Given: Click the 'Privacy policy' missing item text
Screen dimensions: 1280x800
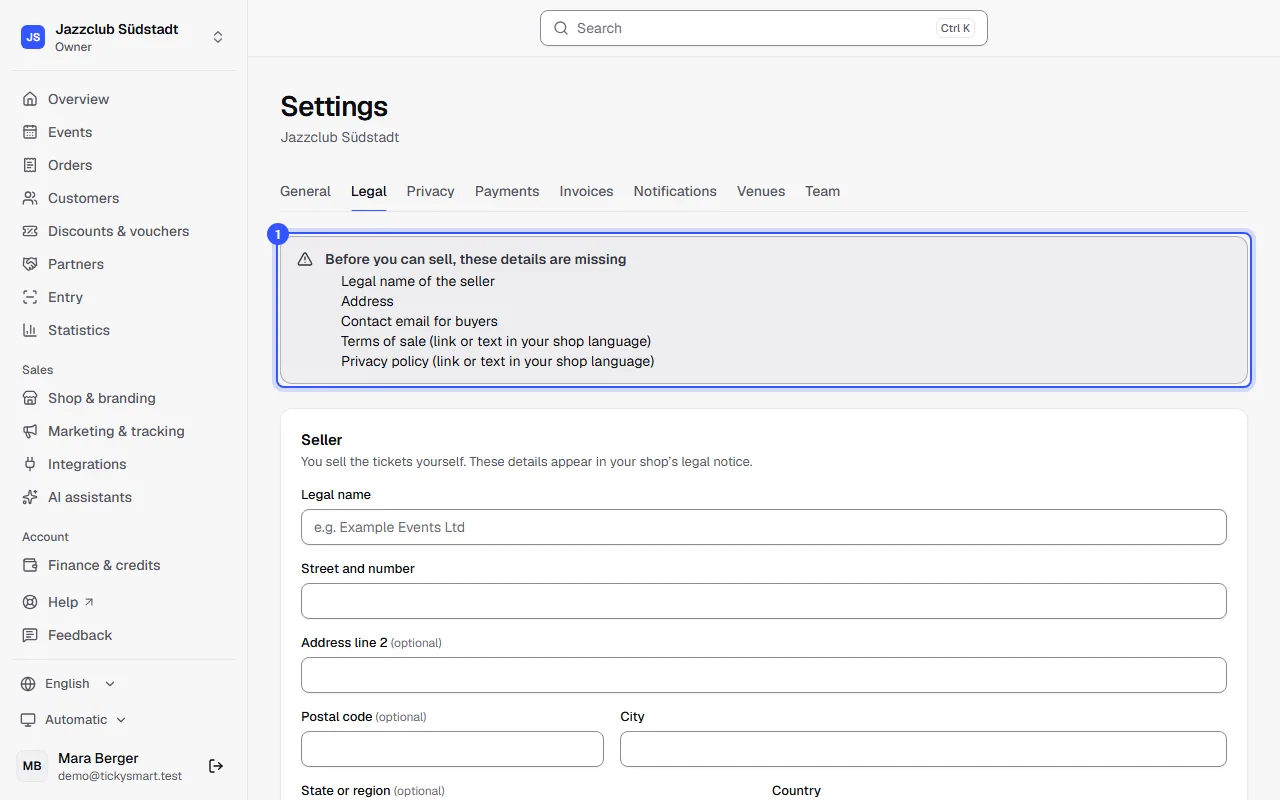Looking at the screenshot, I should [498, 361].
